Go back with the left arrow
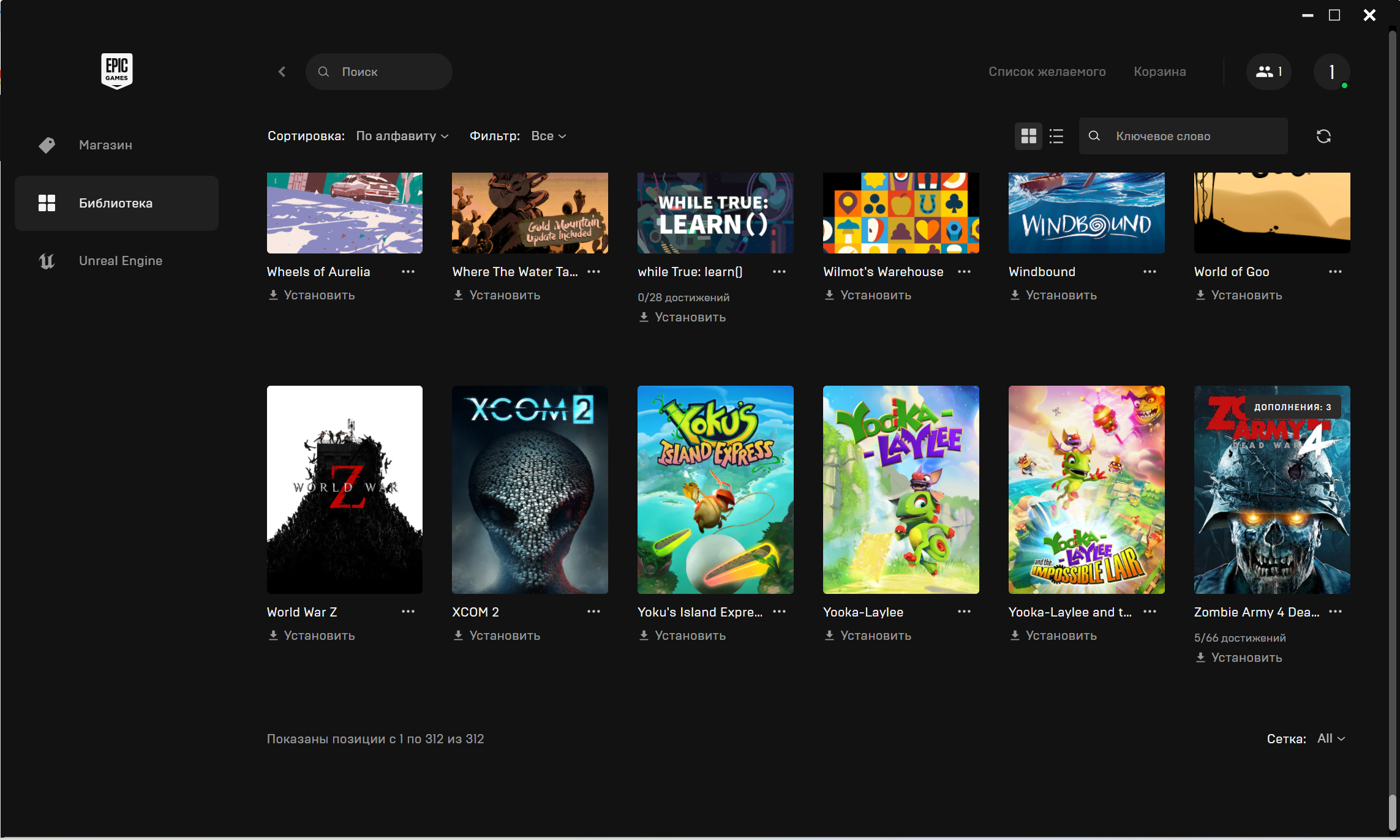 [282, 72]
